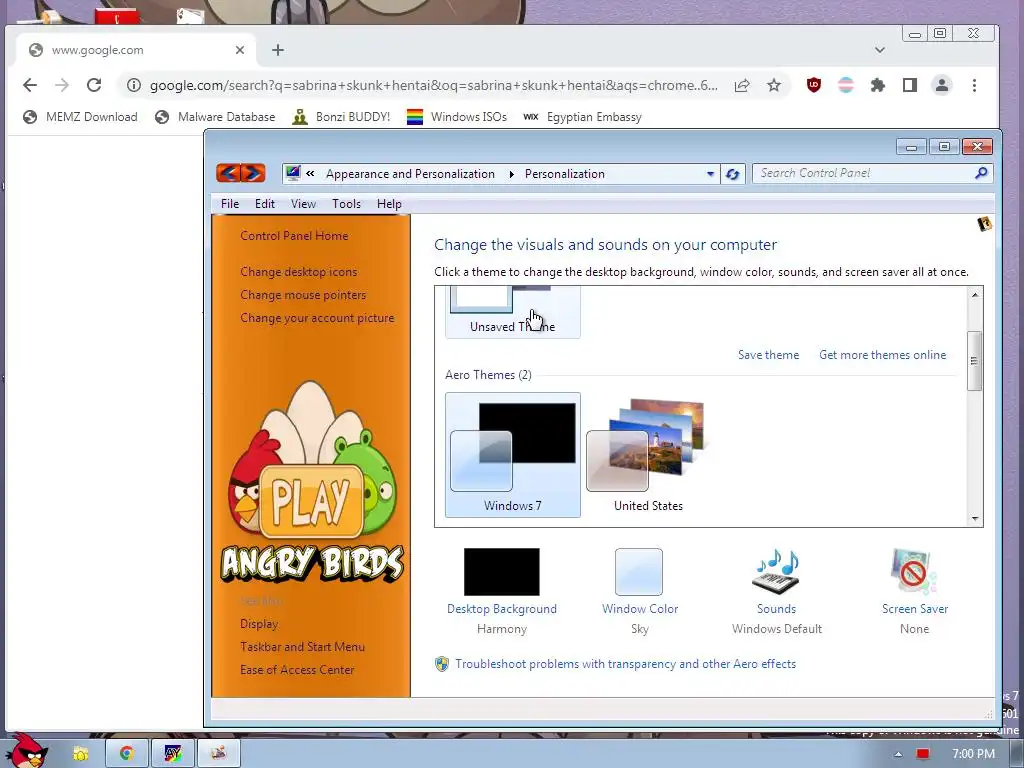Select the Unsaved Theme thumbnail
This screenshot has width=1024, height=768.
click(x=513, y=312)
